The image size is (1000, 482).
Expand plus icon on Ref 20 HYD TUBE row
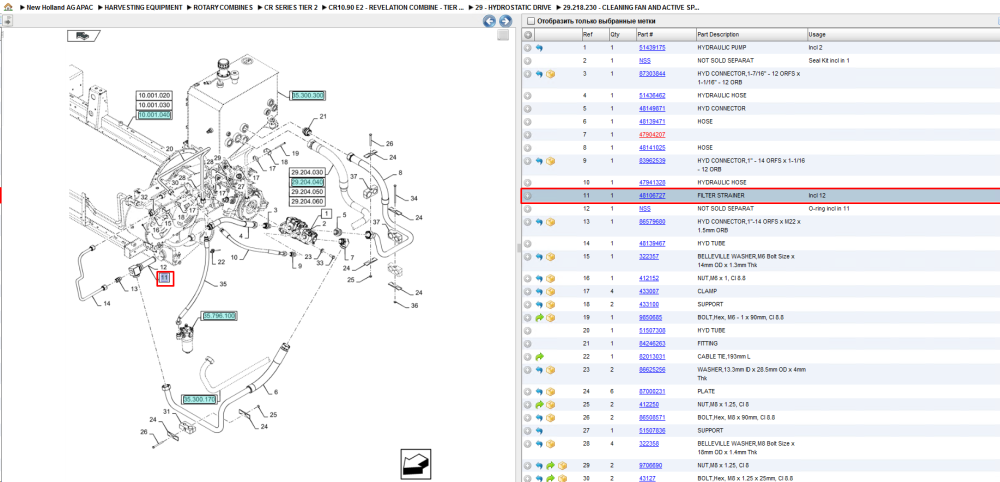527,331
